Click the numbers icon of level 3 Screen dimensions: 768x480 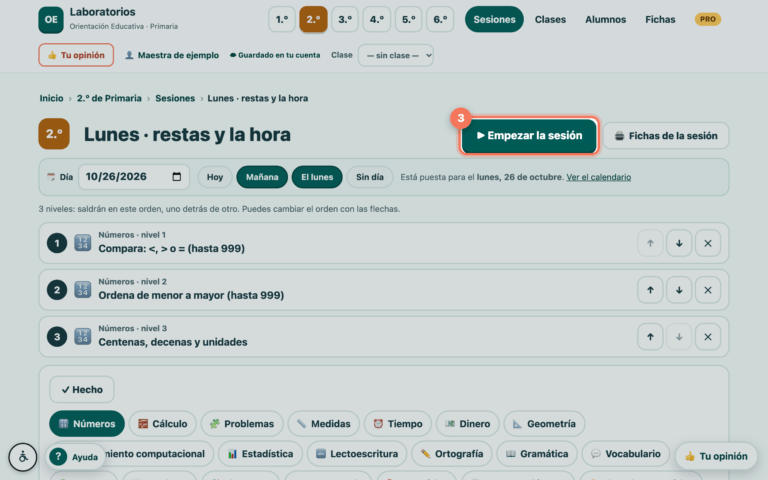[x=82, y=336]
